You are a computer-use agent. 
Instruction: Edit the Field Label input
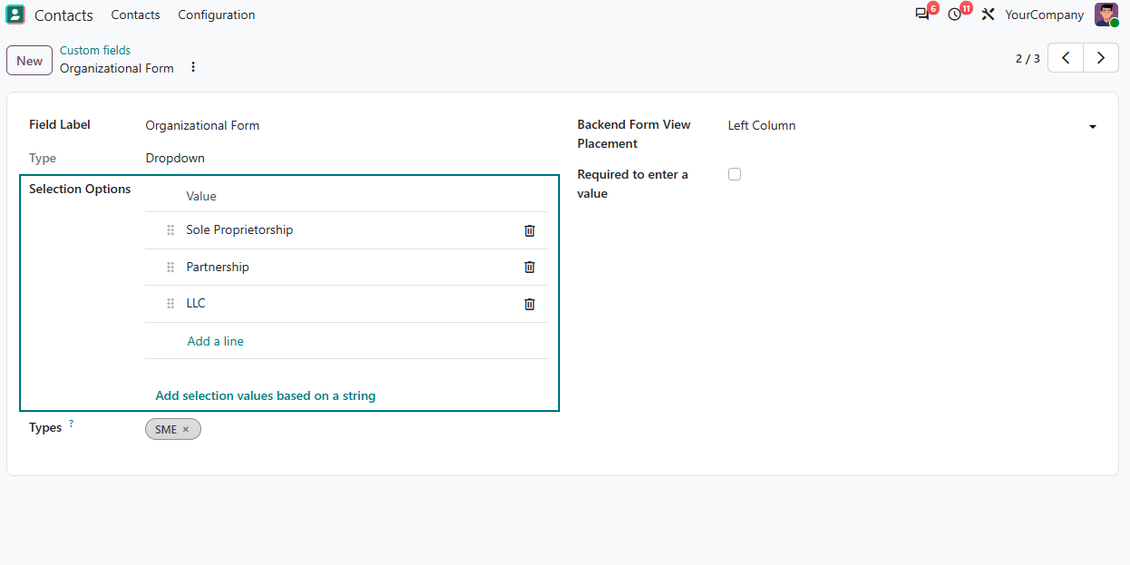pos(347,126)
